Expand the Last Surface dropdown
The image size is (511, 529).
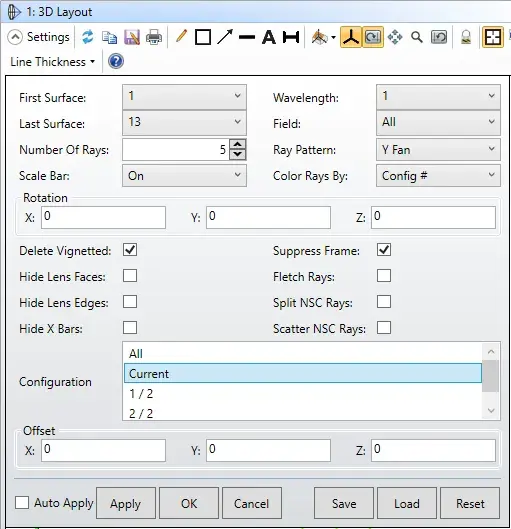click(184, 122)
